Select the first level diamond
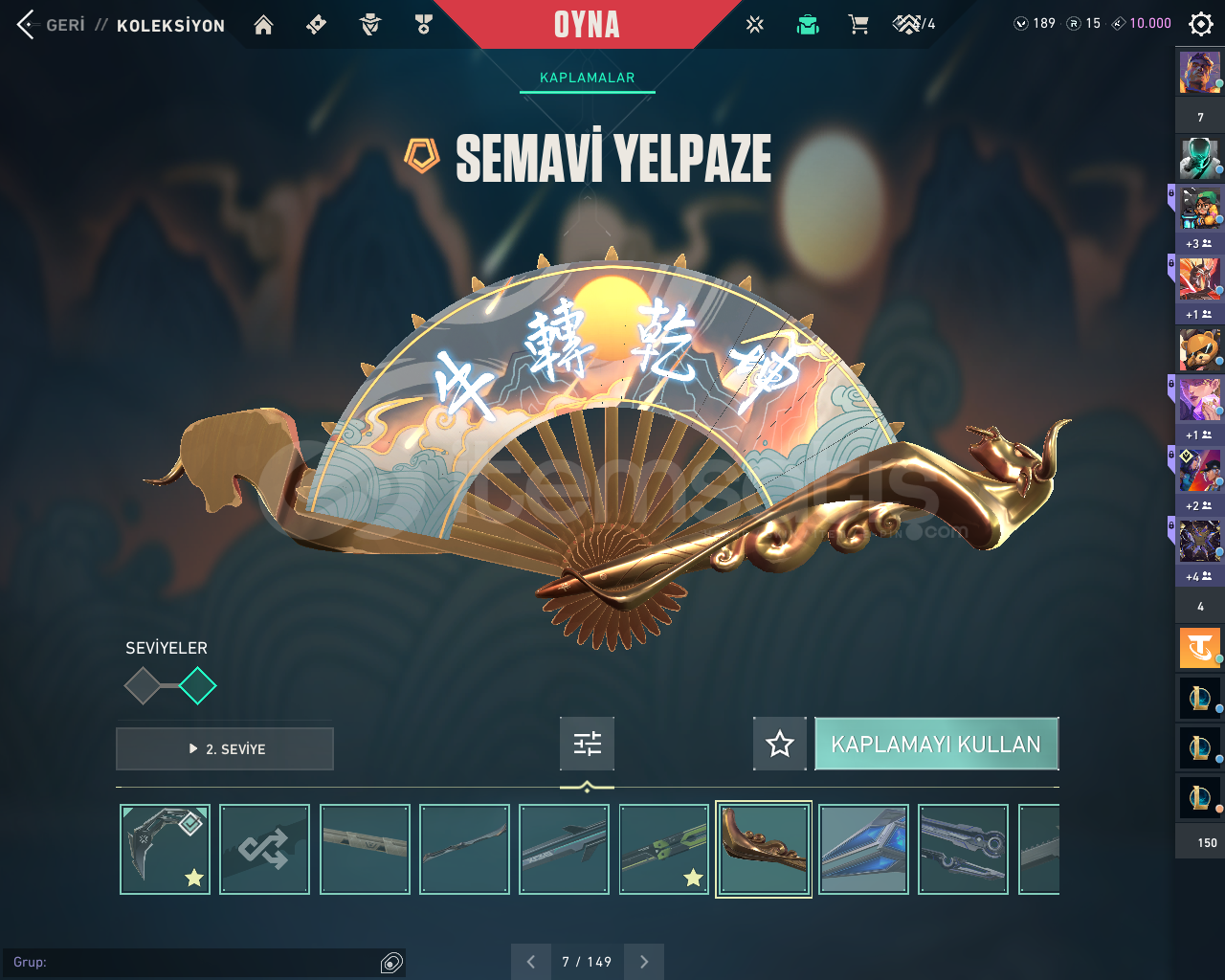 (143, 686)
